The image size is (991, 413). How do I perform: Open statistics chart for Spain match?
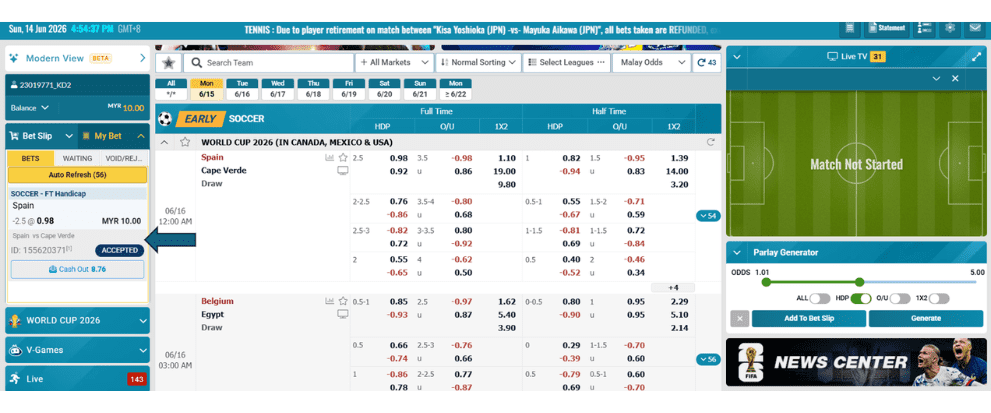pyautogui.click(x=329, y=157)
